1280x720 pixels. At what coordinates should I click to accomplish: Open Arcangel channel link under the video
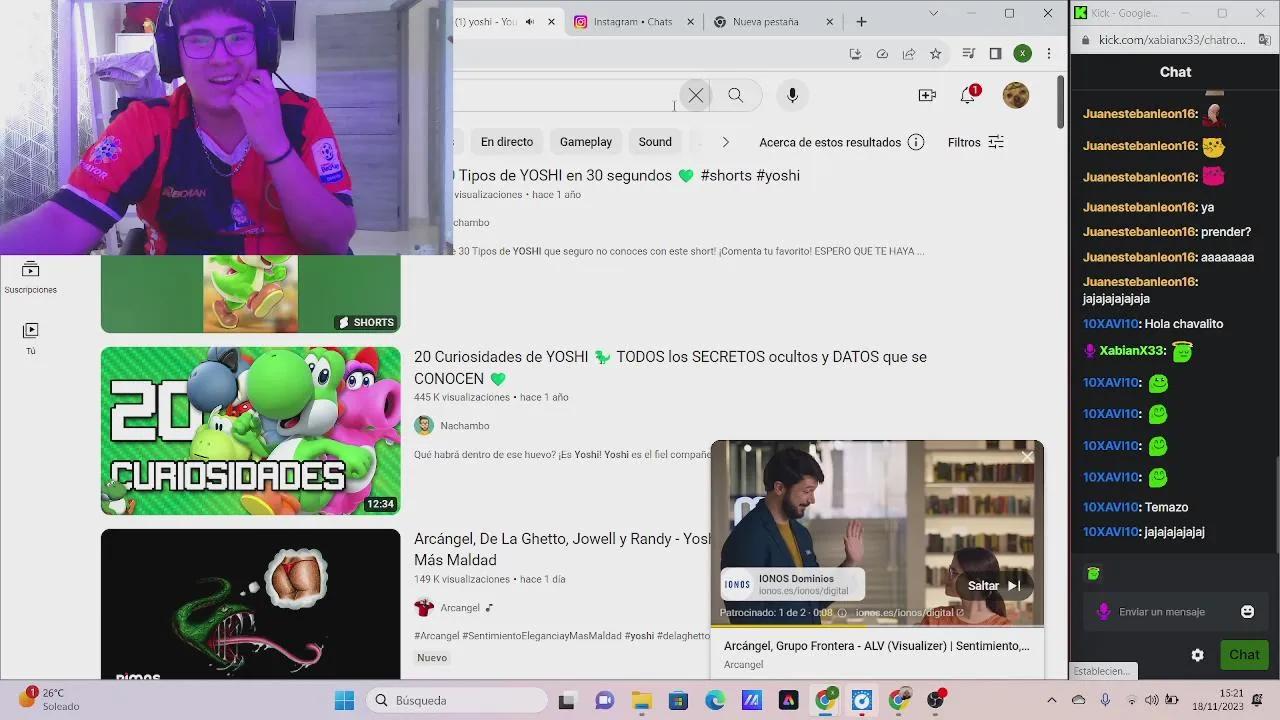pos(460,607)
